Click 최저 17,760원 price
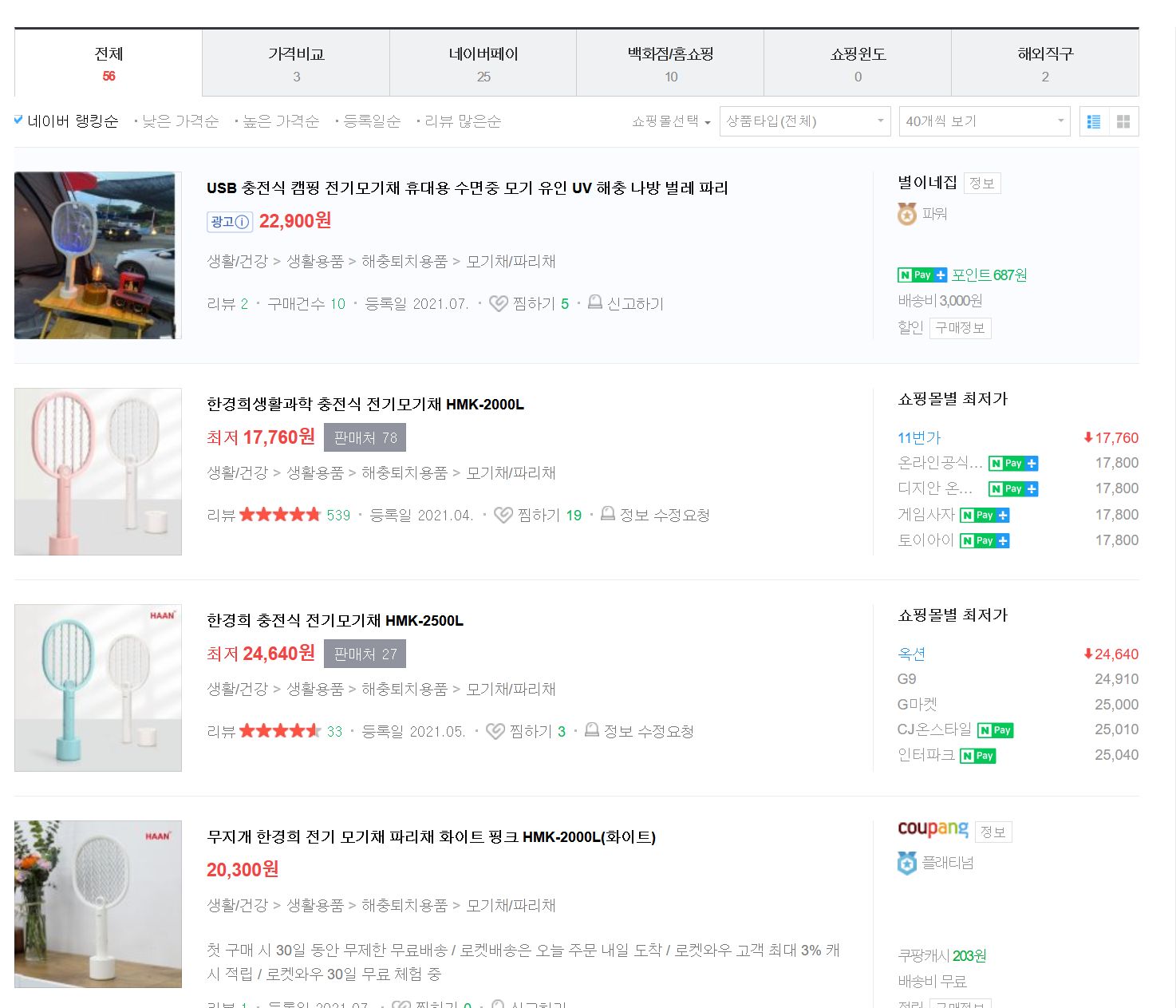The height and width of the screenshot is (1008, 1176). [x=261, y=437]
